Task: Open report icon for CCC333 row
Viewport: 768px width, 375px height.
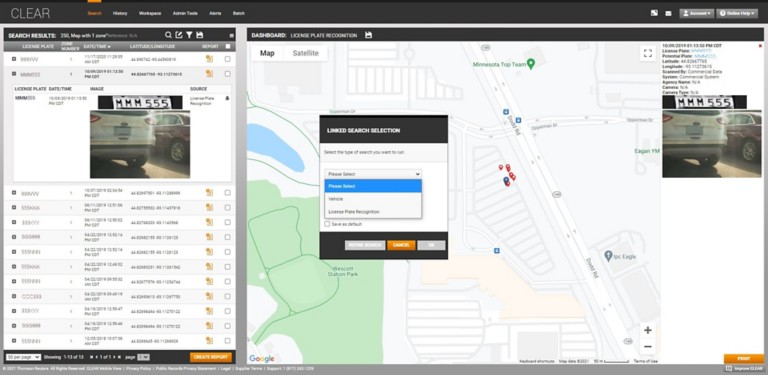Action: (x=209, y=296)
